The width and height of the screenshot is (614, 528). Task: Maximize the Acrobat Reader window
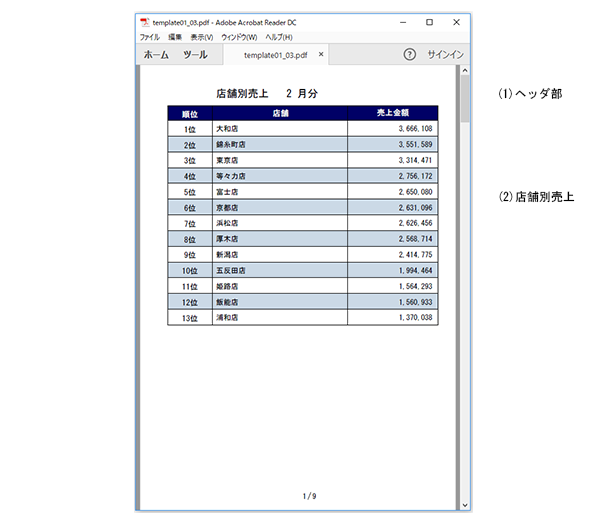click(430, 22)
